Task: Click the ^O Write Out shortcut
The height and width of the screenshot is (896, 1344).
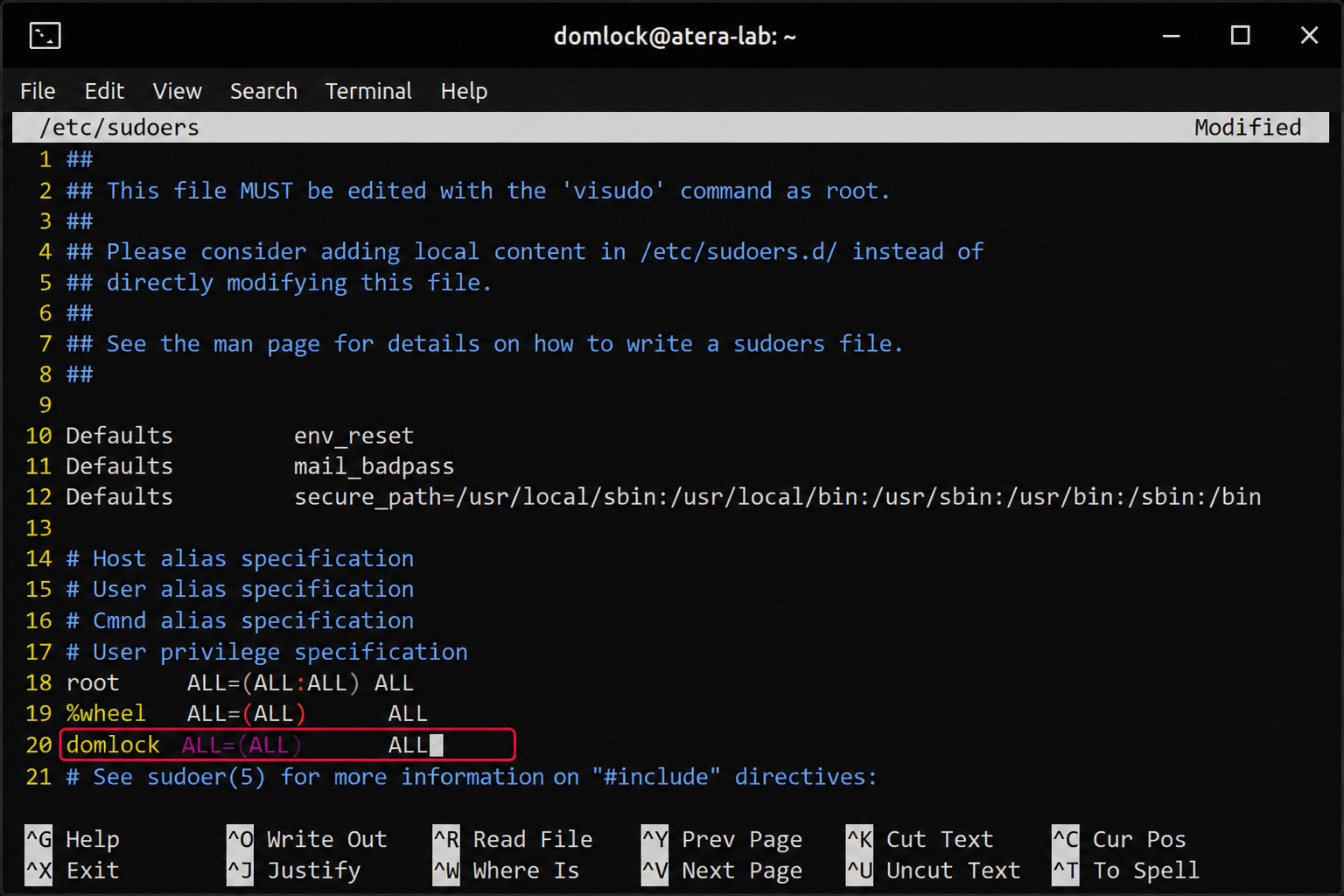Action: (307, 839)
